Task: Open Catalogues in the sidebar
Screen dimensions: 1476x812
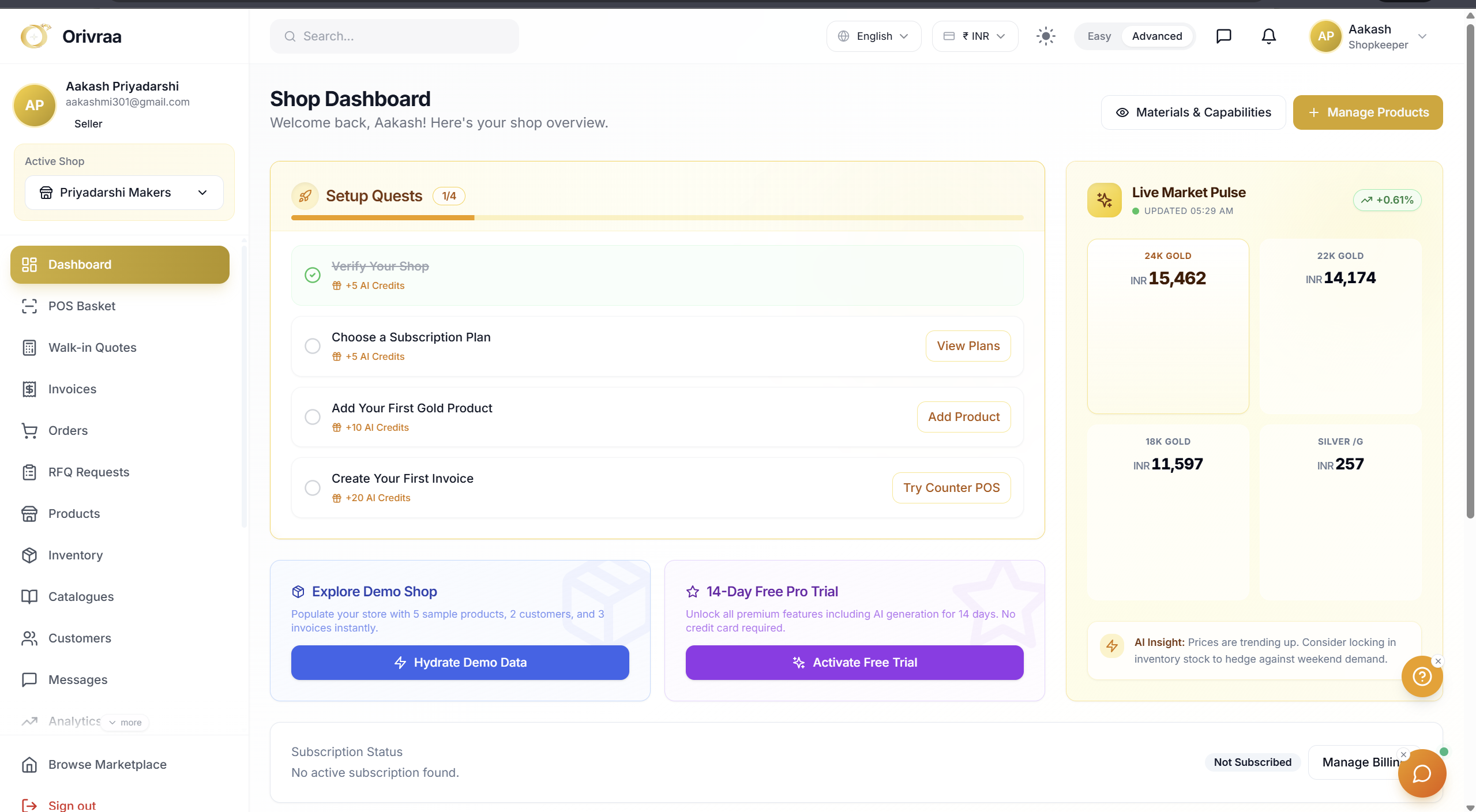Action: coord(120,597)
